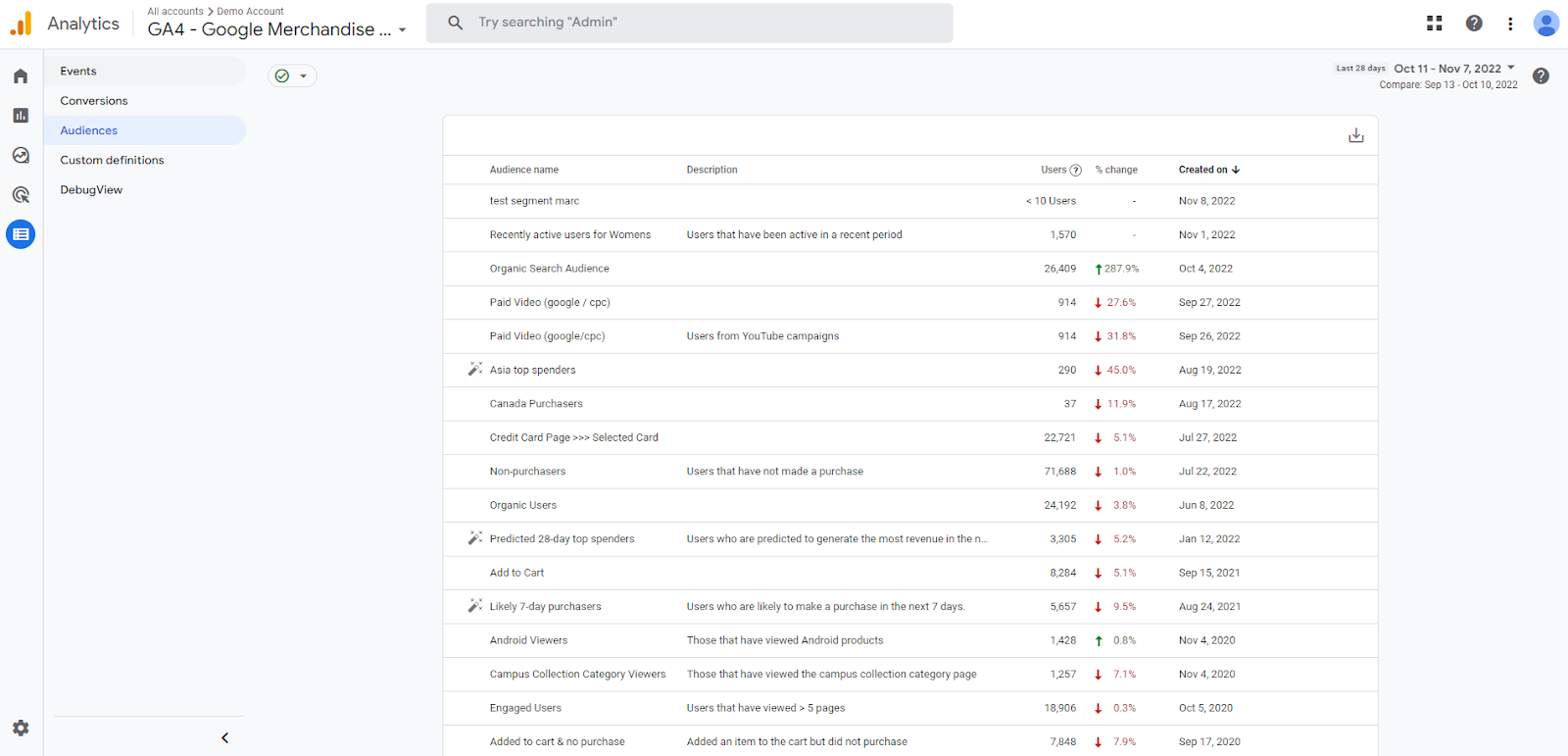Image resolution: width=1568 pixels, height=756 pixels.
Task: Click the 71,688 users value
Action: (1059, 472)
